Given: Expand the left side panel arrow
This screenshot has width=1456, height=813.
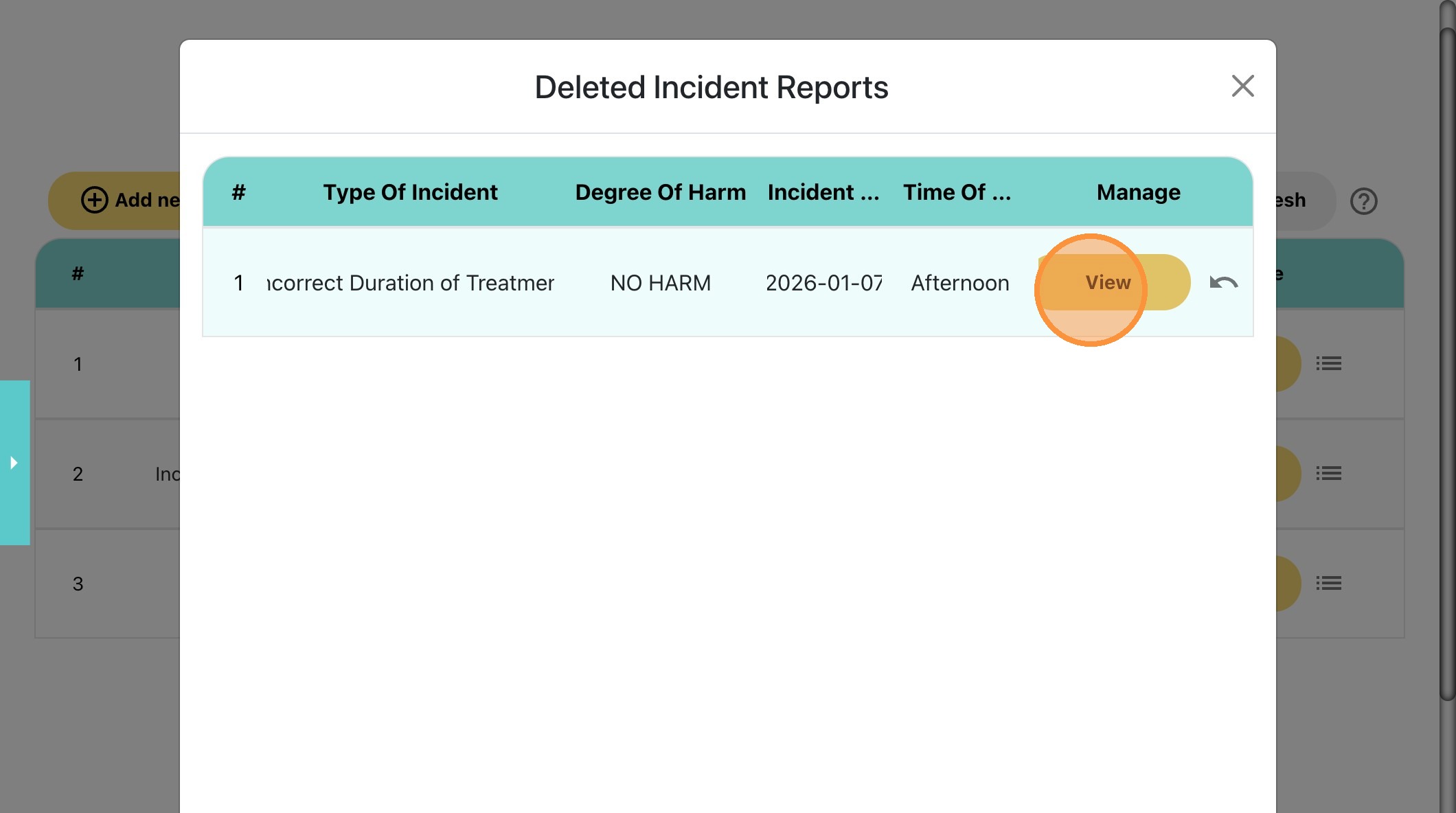Looking at the screenshot, I should [x=14, y=463].
